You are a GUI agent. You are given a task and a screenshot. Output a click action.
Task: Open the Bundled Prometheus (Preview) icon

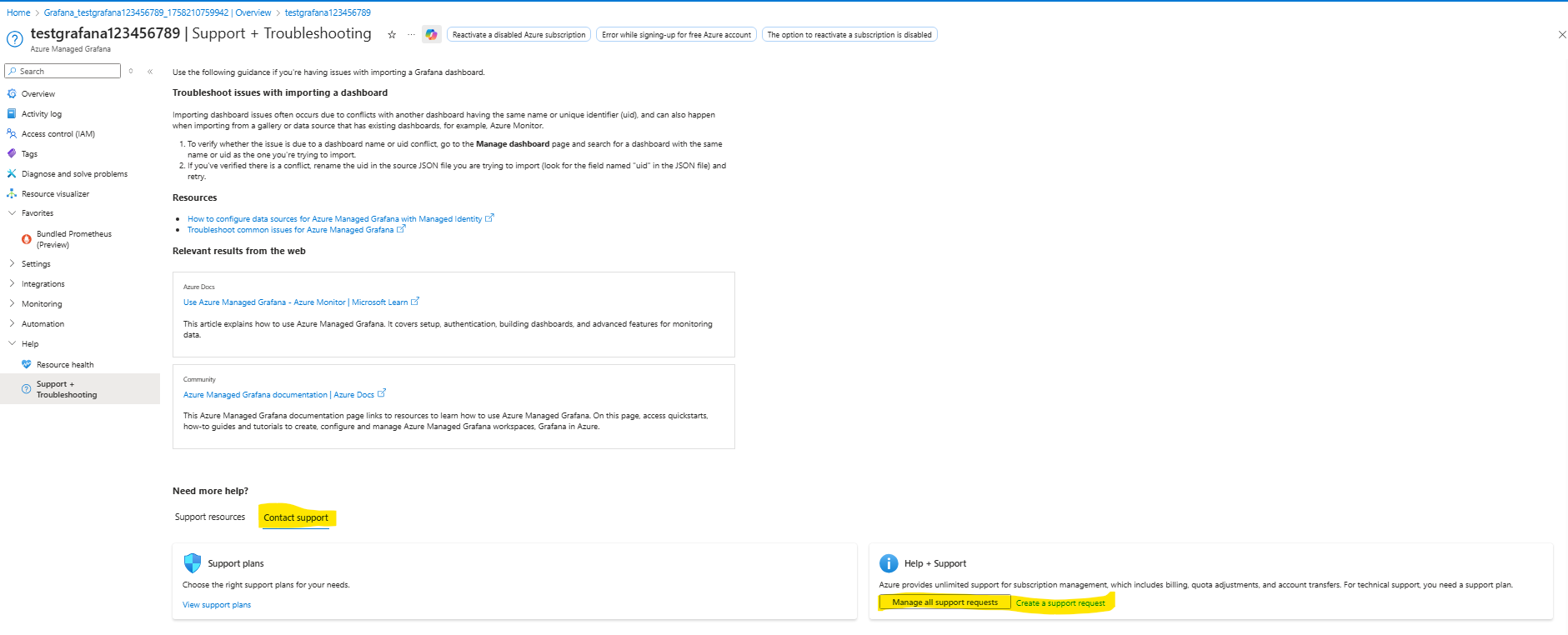pos(27,239)
